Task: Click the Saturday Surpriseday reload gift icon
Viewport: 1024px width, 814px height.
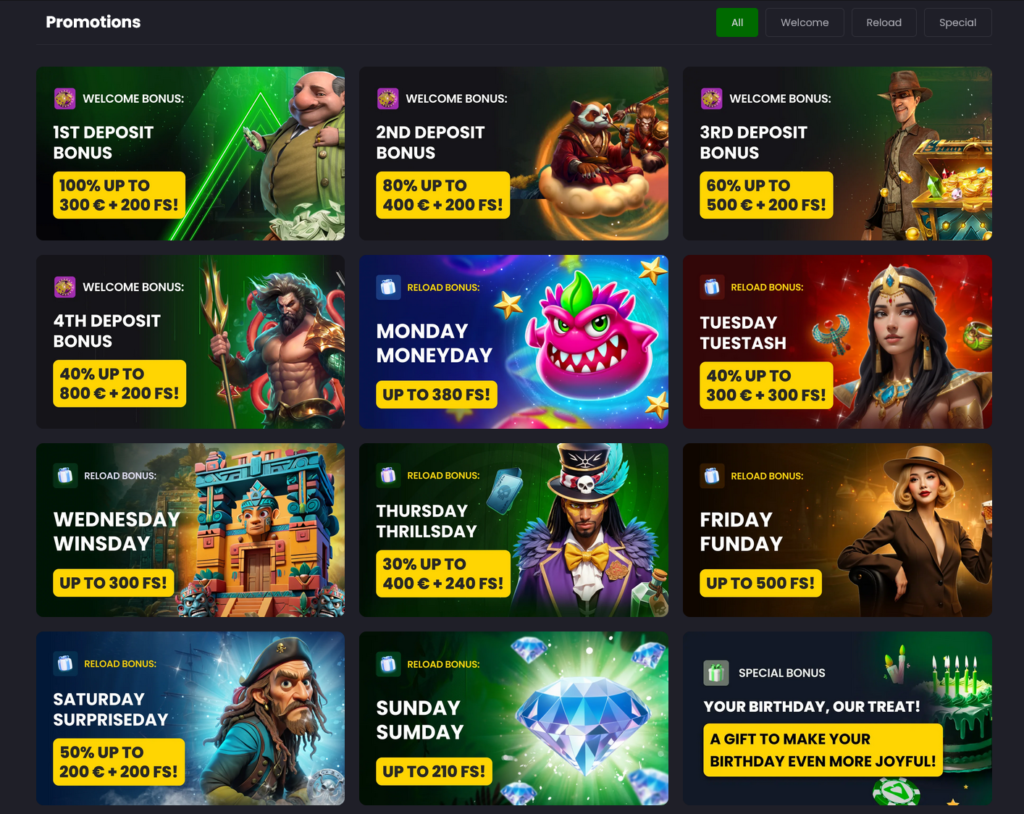Action: pyautogui.click(x=65, y=664)
